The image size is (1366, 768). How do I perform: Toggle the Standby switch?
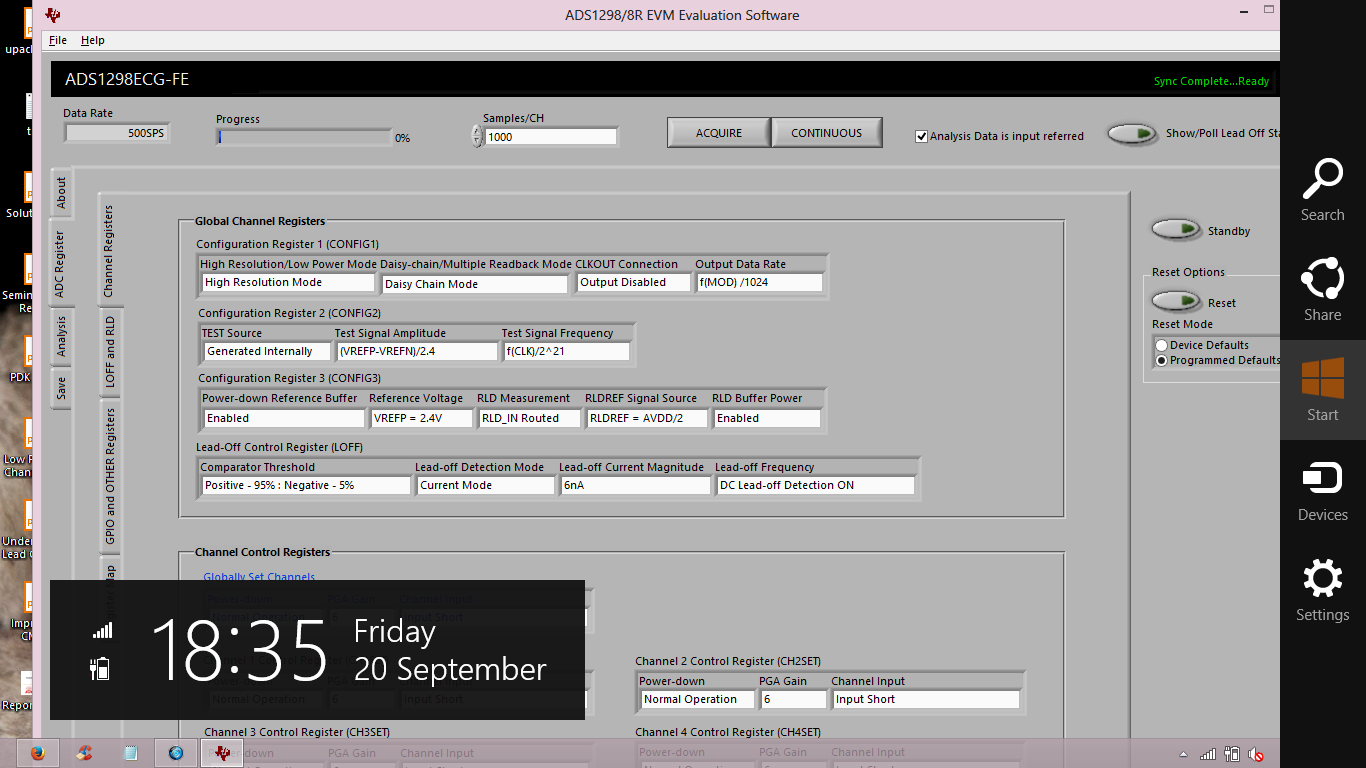tap(1176, 230)
